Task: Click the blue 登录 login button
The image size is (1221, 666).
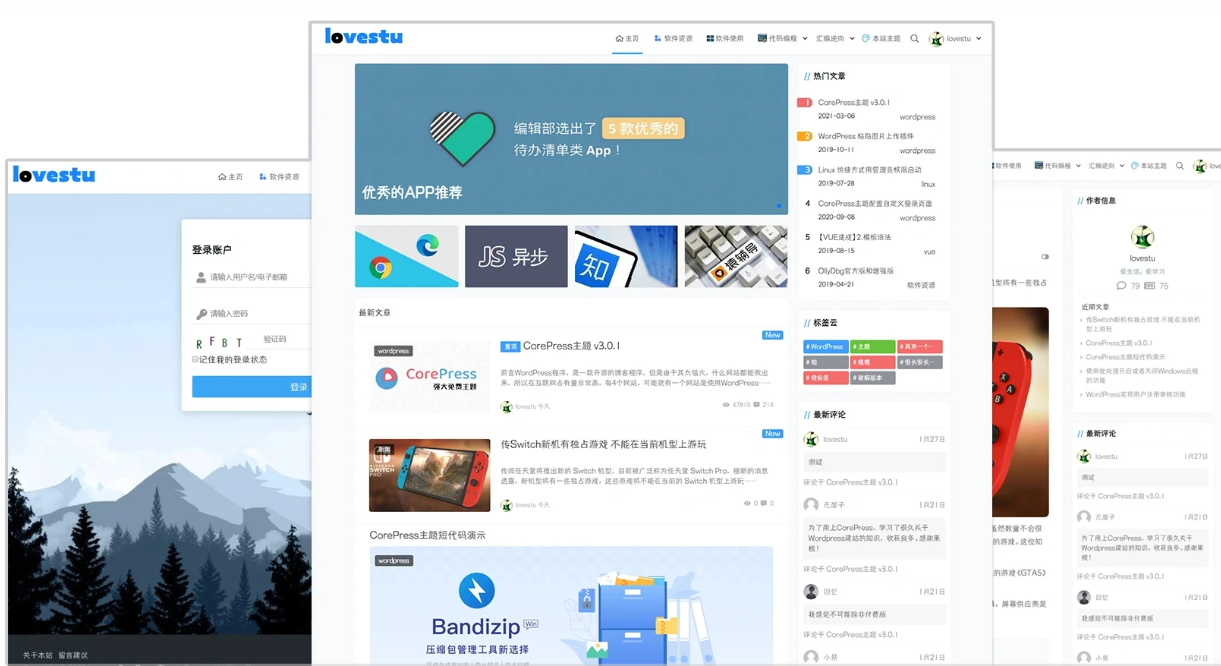Action: (252, 387)
